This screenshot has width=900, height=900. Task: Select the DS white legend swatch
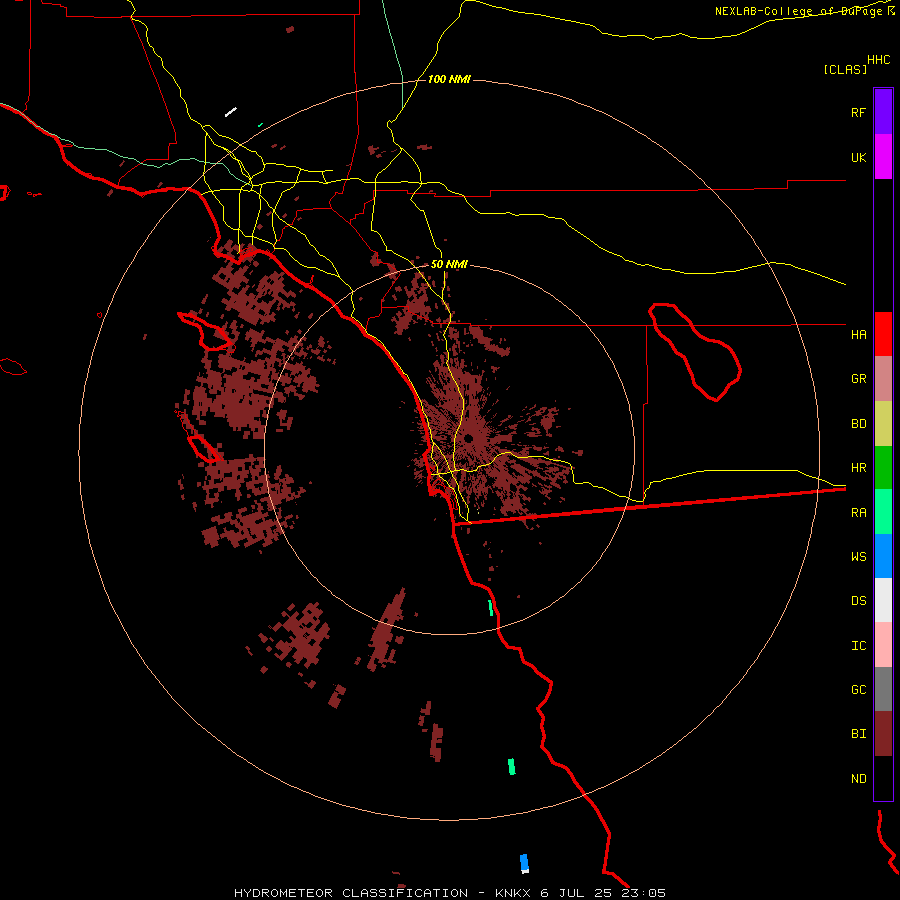pos(883,600)
